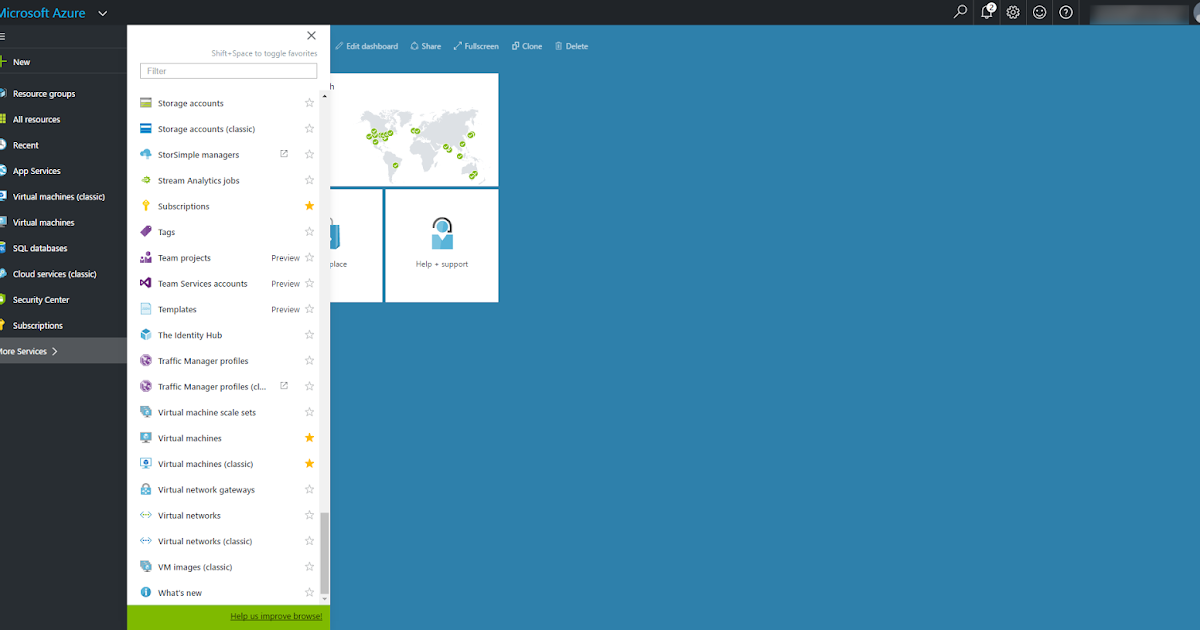The height and width of the screenshot is (630, 1200).
Task: Click the Edit dashboard button
Action: pos(366,45)
